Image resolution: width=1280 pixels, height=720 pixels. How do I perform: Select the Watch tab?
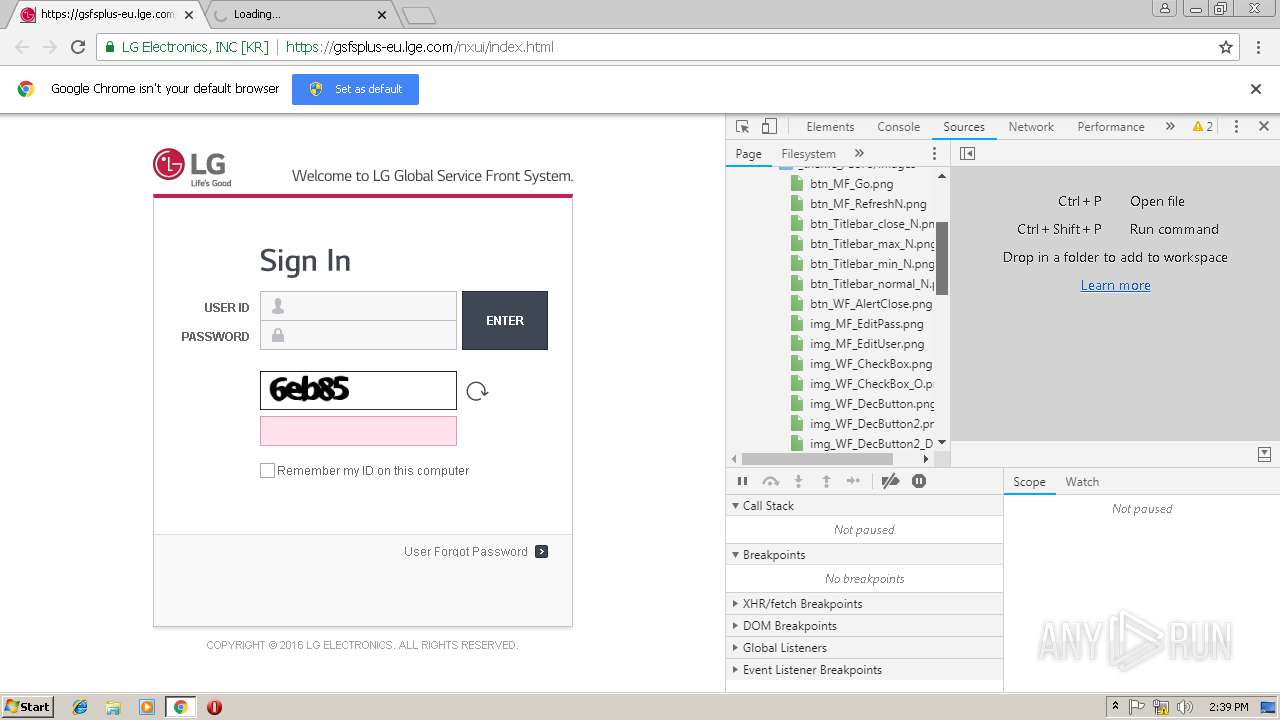click(x=1082, y=482)
